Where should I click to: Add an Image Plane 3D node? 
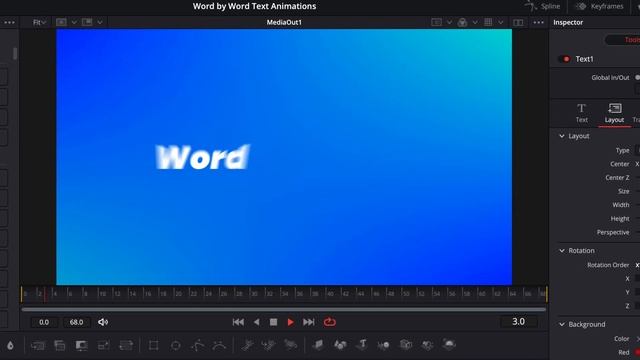pyautogui.click(x=318, y=345)
